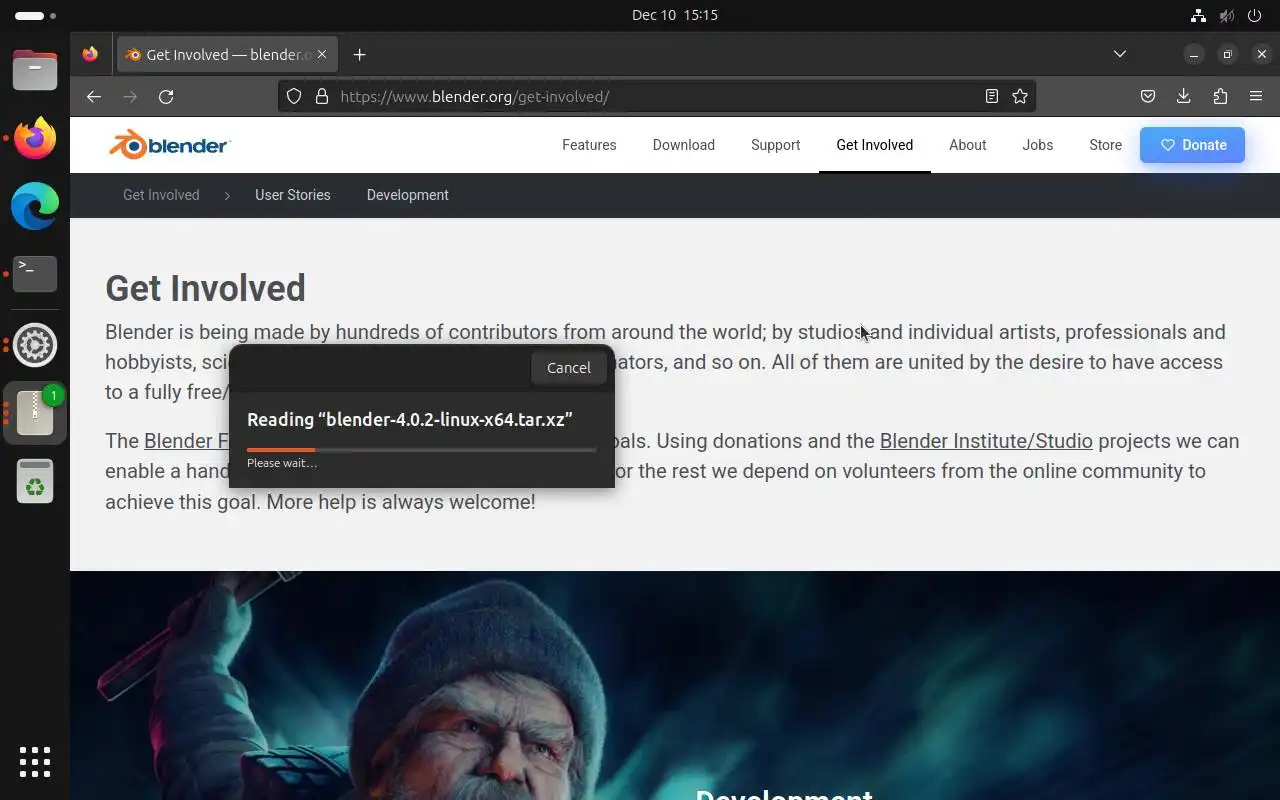1280x800 pixels.
Task: Open the Trash in the dock
Action: tap(35, 481)
